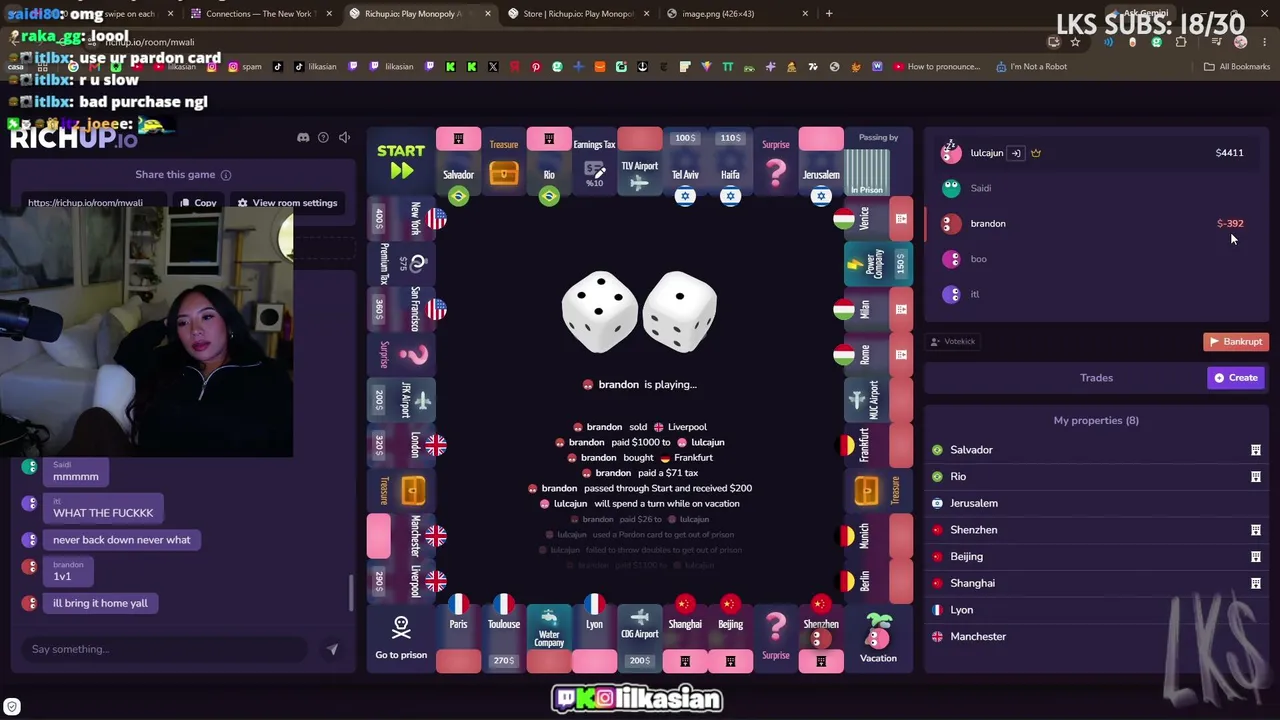The height and width of the screenshot is (720, 1280).
Task: Open the I'm Not a Robot bookmark
Action: click(x=1031, y=67)
